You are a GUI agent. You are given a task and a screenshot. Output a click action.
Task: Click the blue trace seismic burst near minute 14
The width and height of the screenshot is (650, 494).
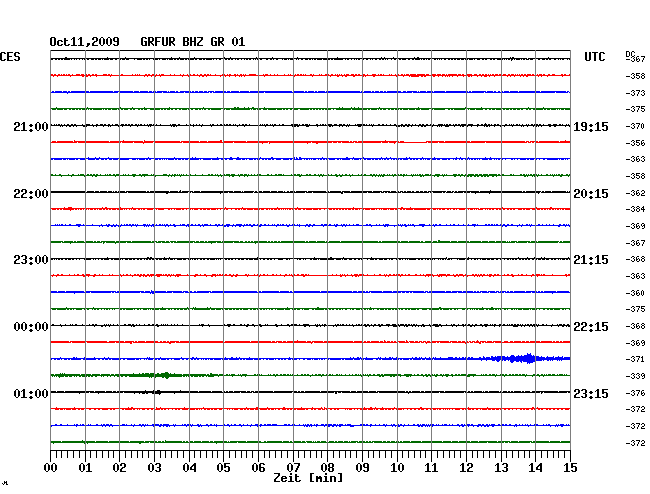(522, 358)
